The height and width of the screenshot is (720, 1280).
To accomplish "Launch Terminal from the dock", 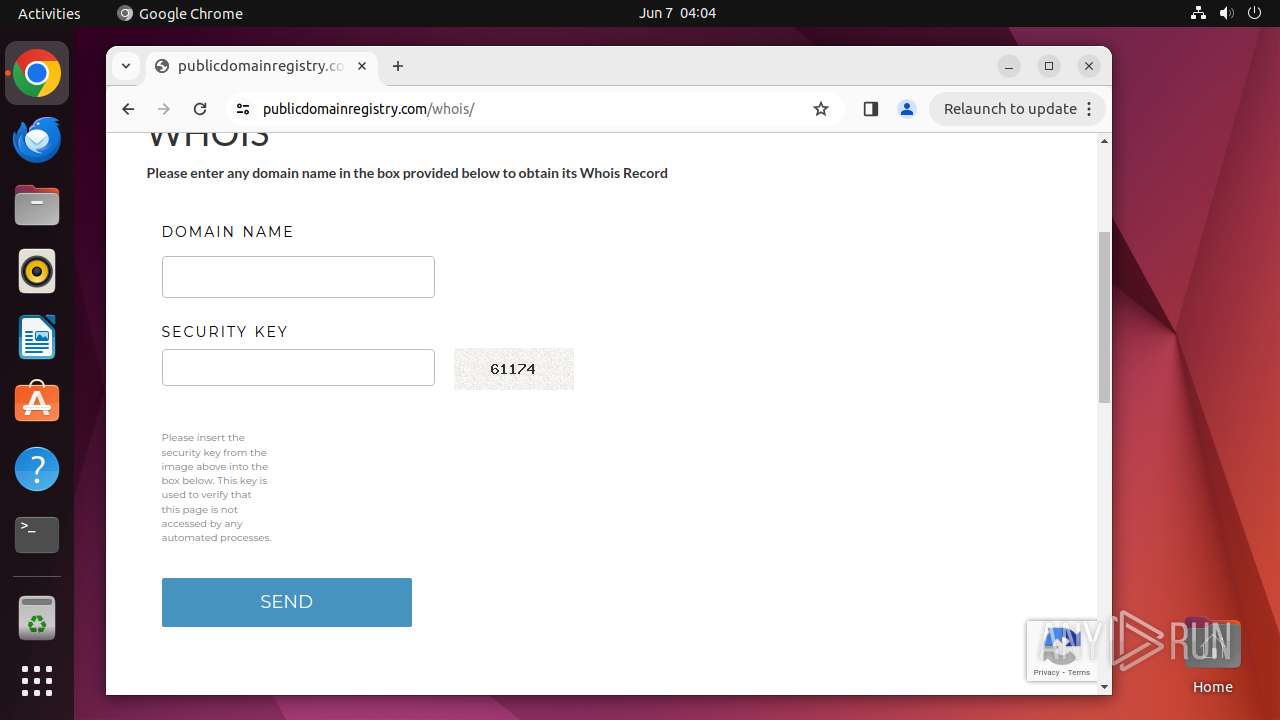I will point(37,535).
